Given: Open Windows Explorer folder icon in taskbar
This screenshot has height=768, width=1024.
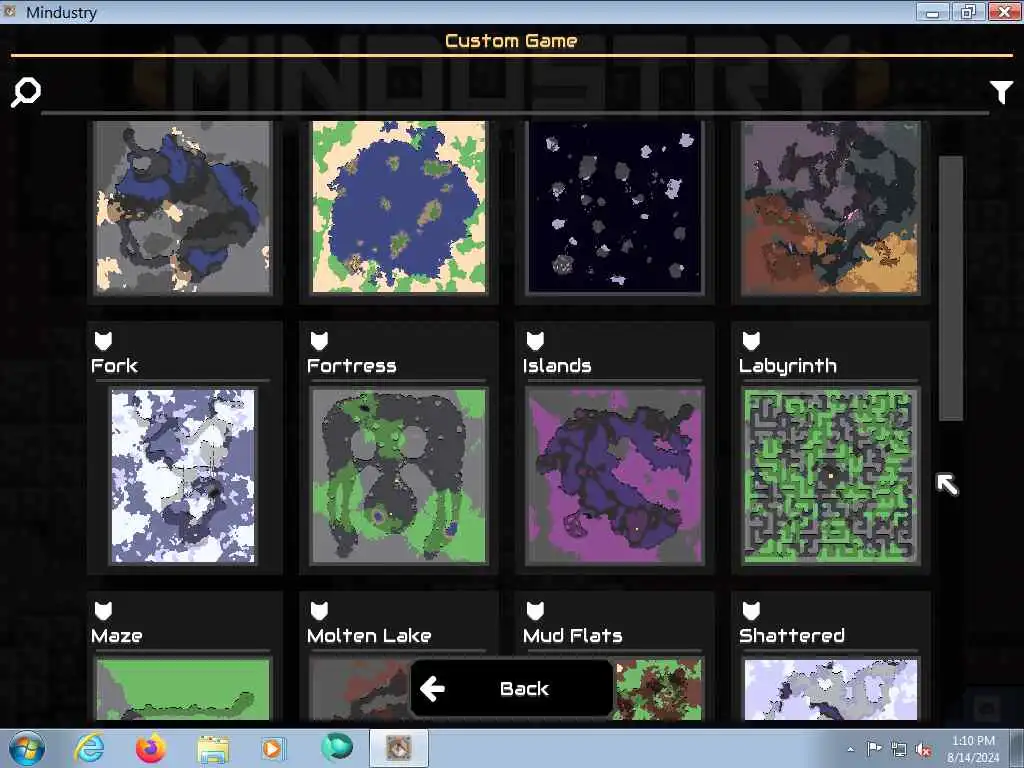Looking at the screenshot, I should coord(213,749).
